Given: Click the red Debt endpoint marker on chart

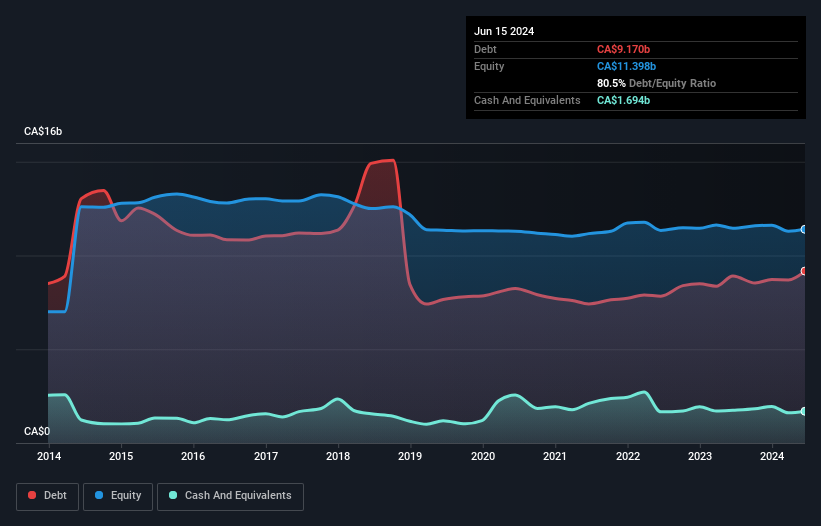Looking at the screenshot, I should (x=803, y=271).
